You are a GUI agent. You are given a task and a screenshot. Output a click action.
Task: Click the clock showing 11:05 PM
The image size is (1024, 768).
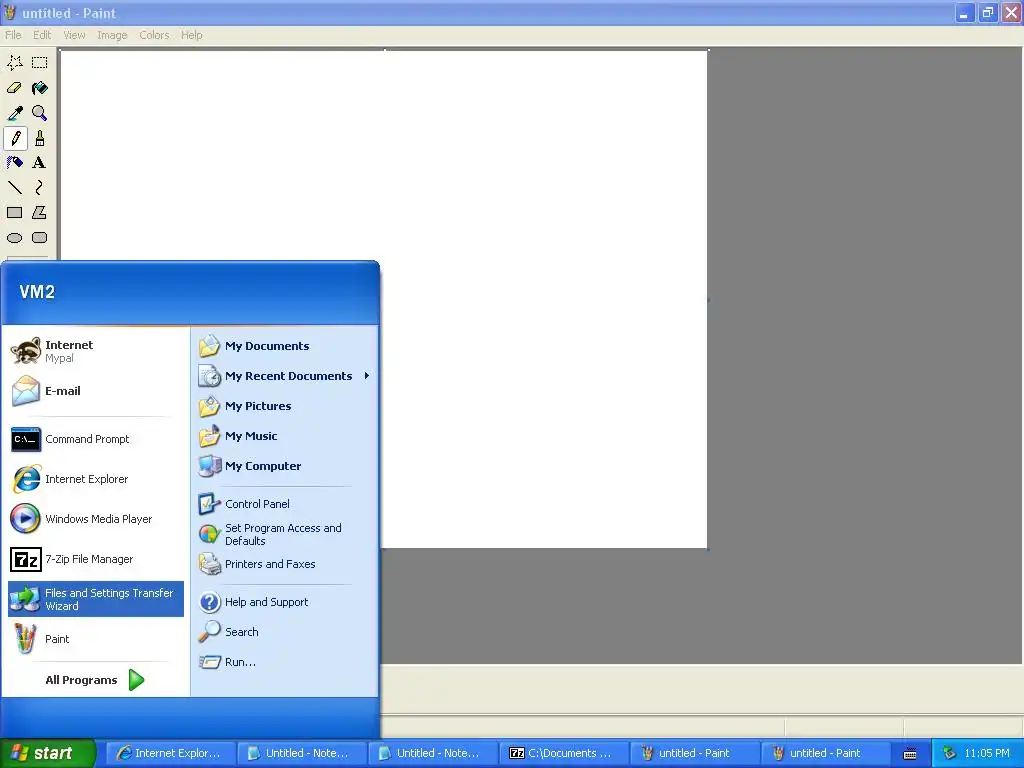(987, 754)
